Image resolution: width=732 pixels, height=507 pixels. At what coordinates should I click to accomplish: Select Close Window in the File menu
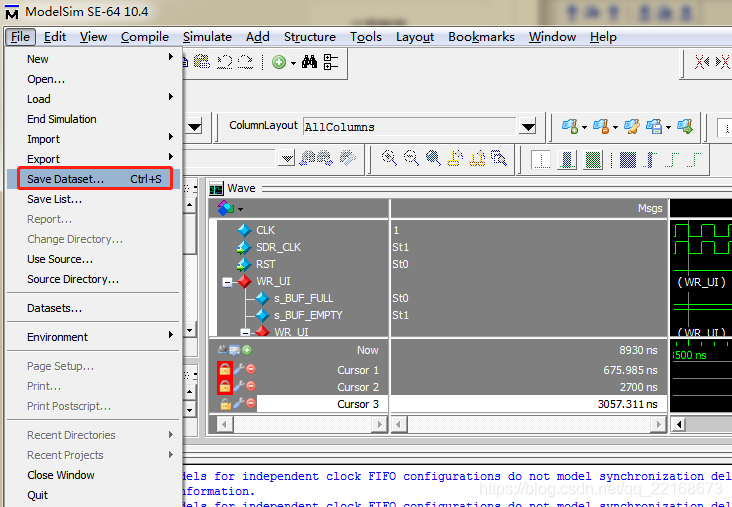(93, 475)
